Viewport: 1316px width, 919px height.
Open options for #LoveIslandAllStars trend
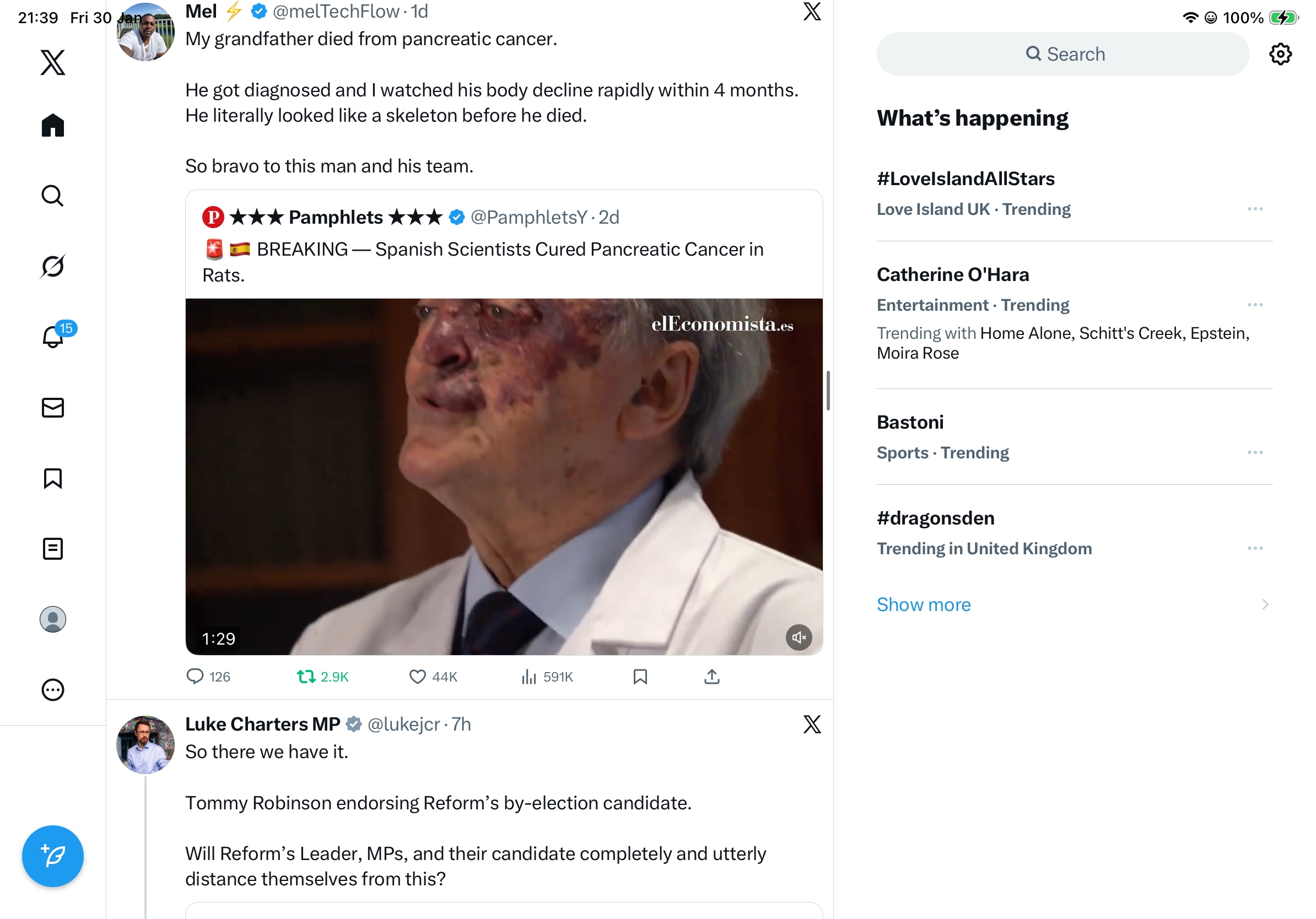[1255, 209]
